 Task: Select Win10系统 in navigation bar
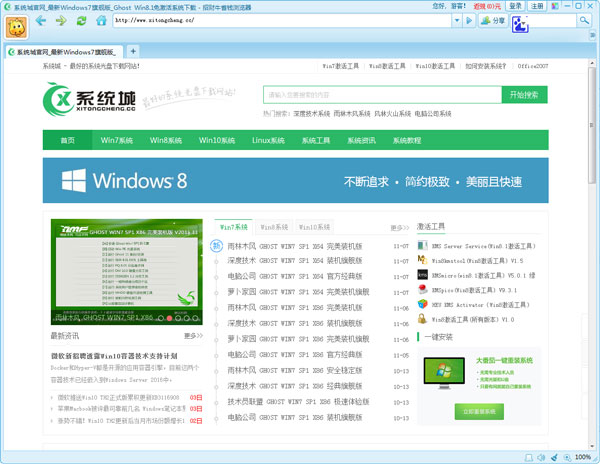click(x=217, y=140)
